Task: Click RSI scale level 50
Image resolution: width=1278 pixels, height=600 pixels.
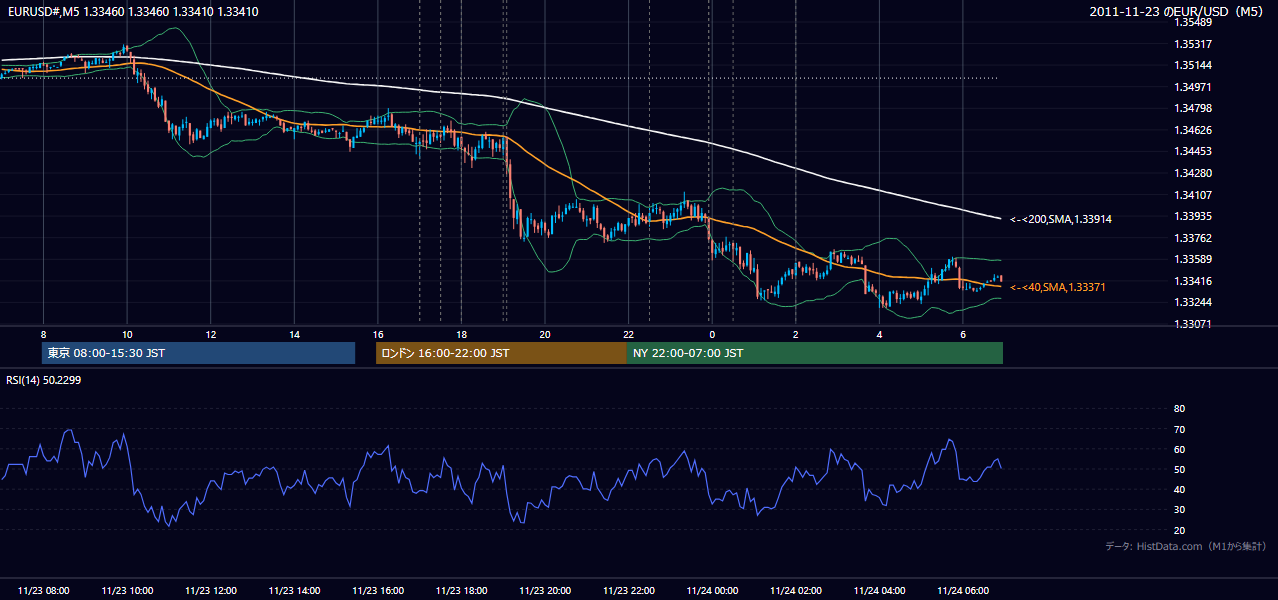Action: [1179, 469]
